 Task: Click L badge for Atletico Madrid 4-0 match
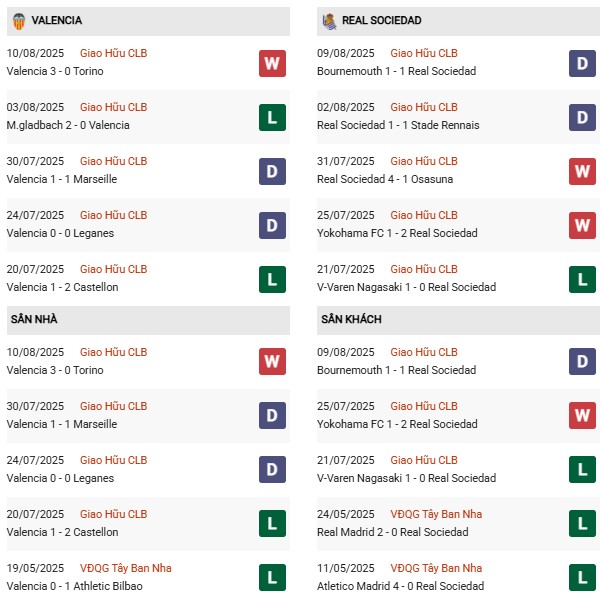click(x=582, y=576)
